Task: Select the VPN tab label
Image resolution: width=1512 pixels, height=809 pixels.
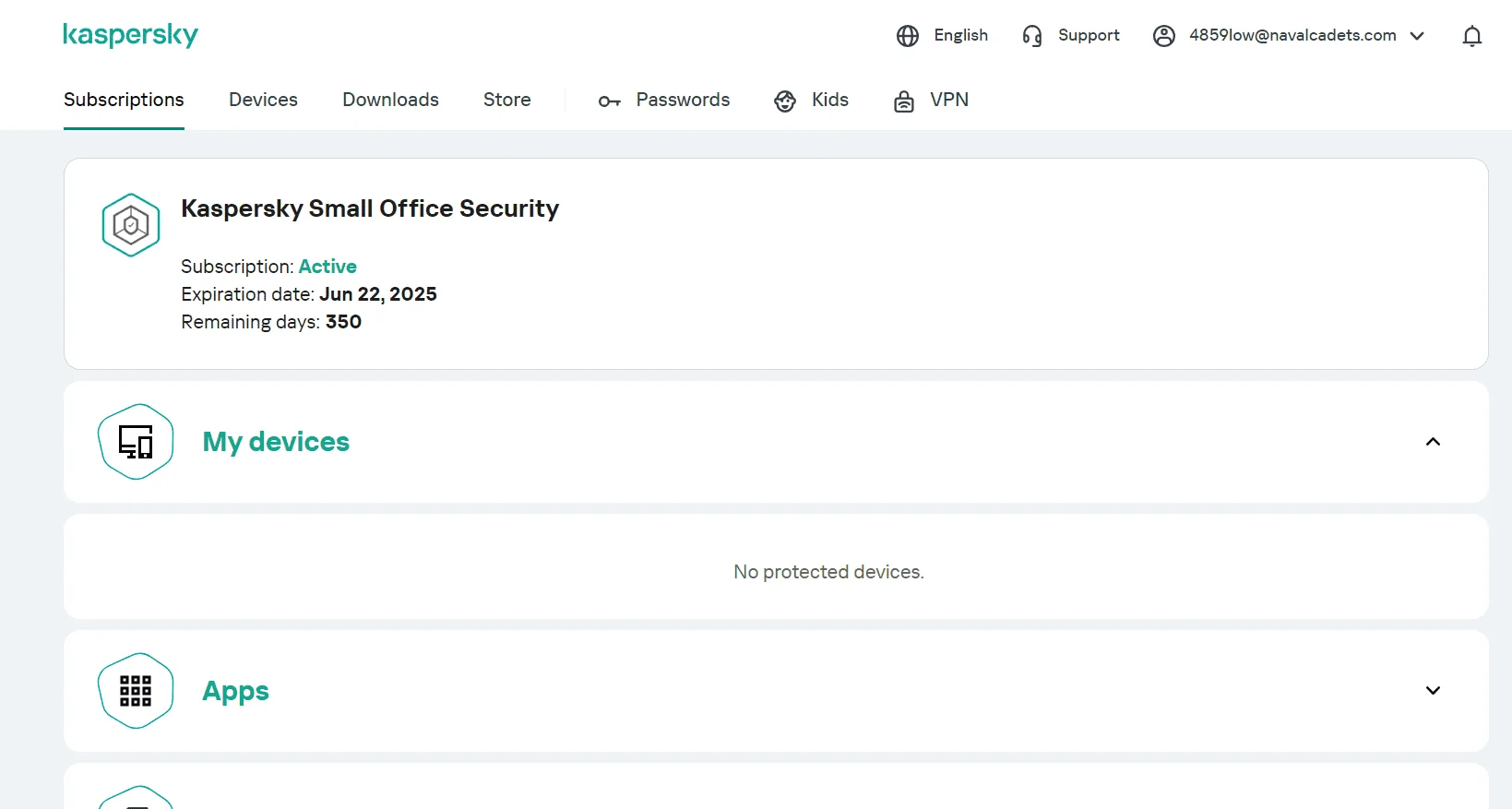Action: point(949,100)
